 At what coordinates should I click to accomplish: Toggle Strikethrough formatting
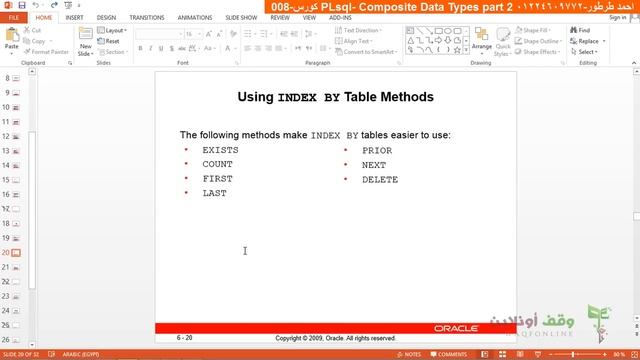(182, 49)
